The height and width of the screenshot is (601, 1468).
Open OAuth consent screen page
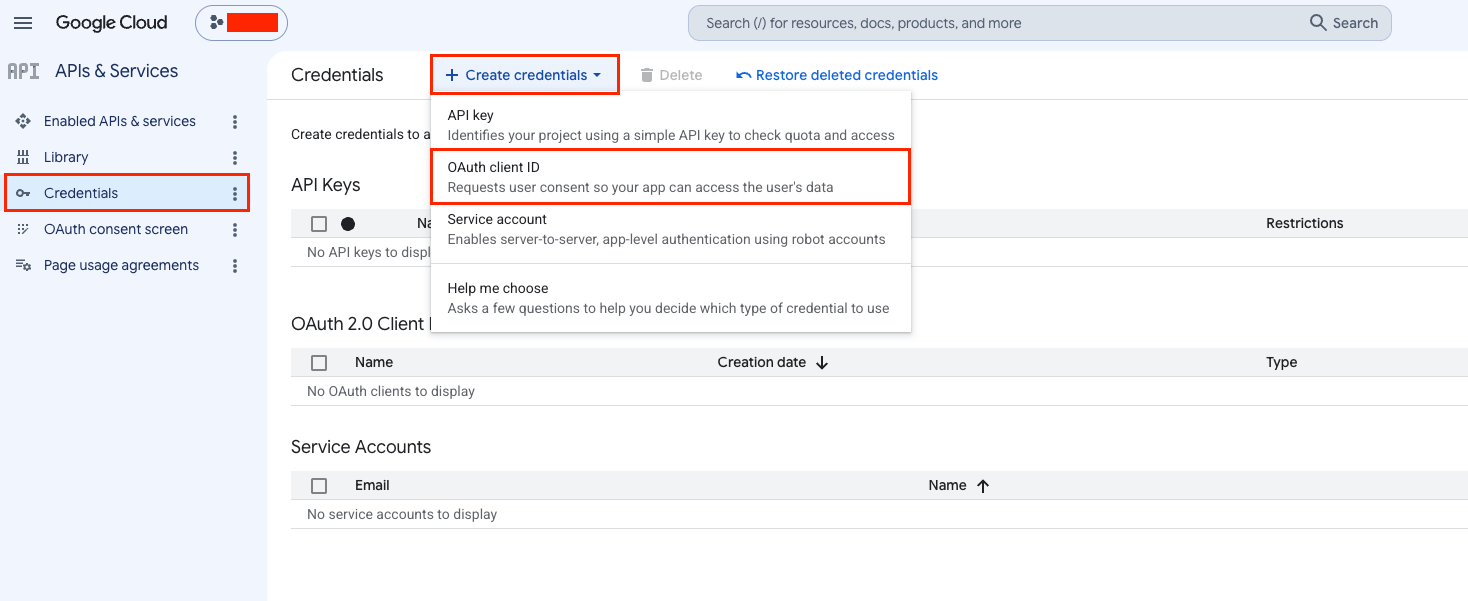(116, 229)
